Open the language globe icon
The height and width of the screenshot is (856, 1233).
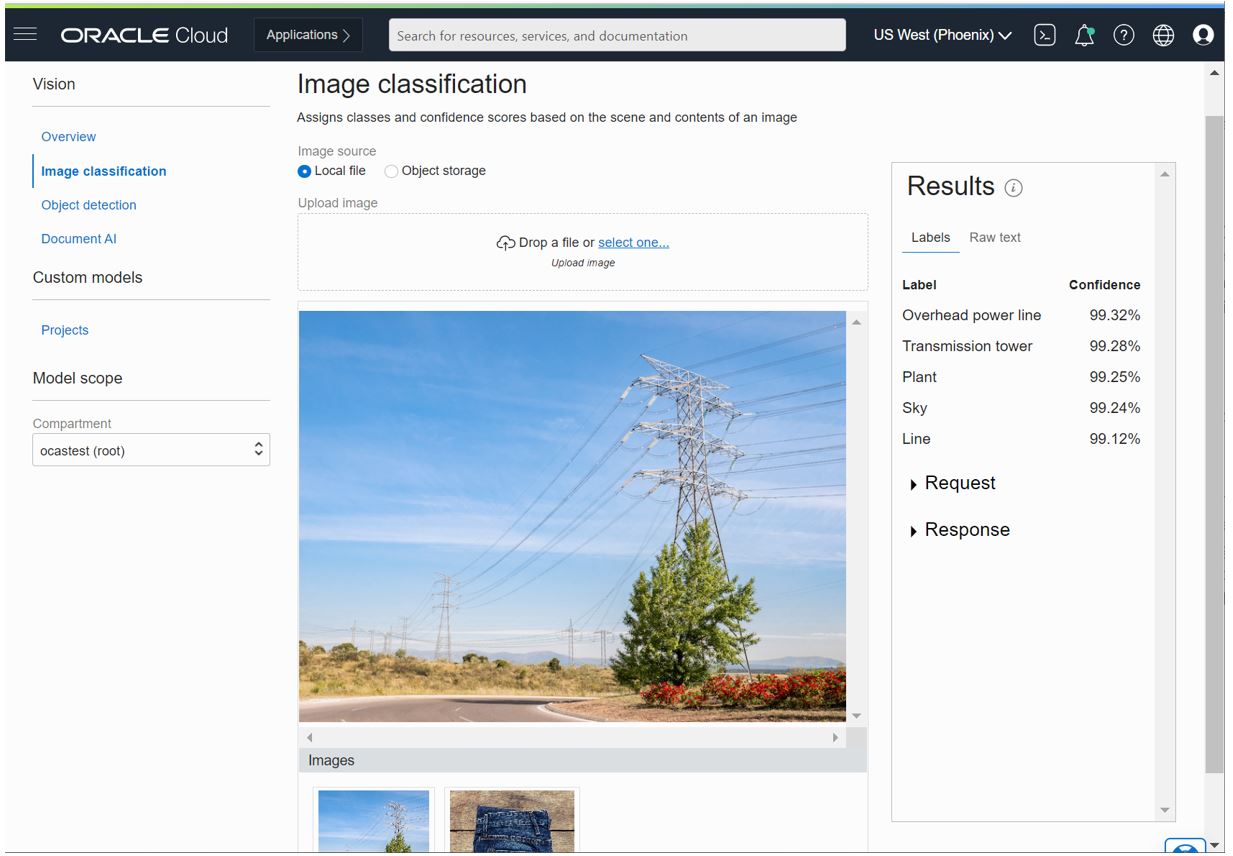(1163, 35)
